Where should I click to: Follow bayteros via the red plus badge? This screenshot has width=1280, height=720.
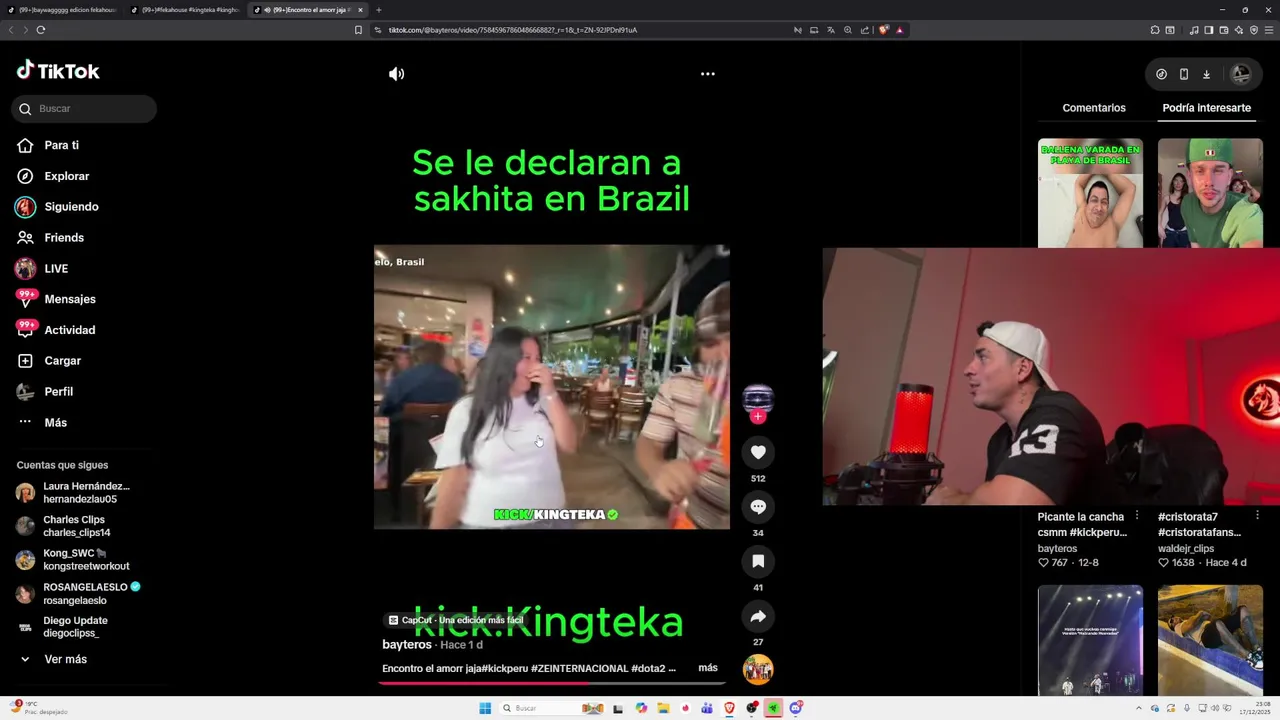(758, 416)
